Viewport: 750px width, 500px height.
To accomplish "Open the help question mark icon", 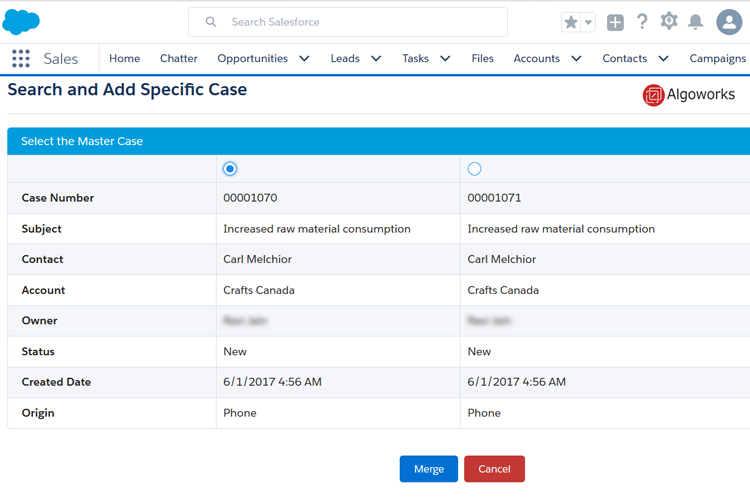I will 642,22.
